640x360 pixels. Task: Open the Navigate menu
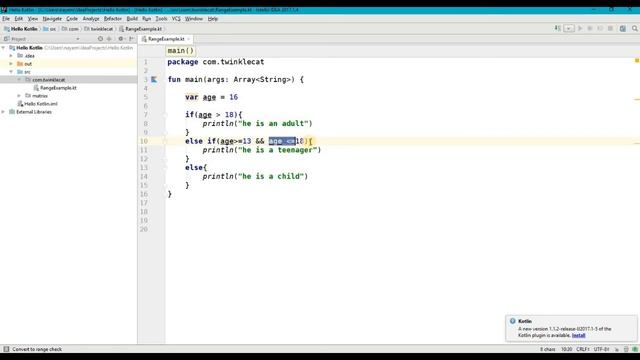pos(52,19)
